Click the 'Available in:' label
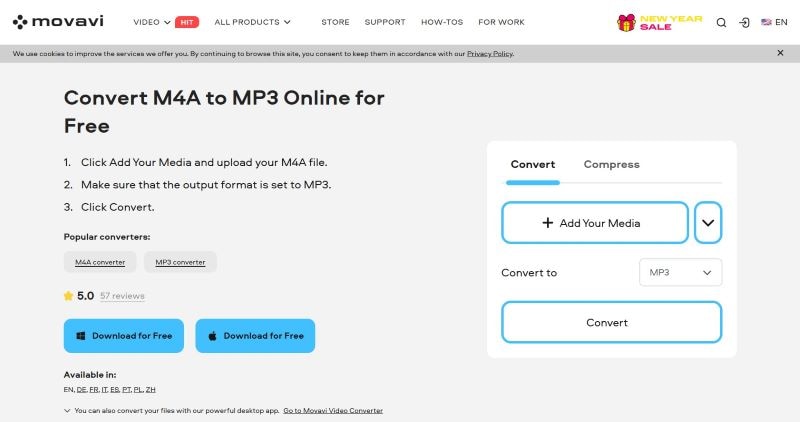 pos(90,375)
